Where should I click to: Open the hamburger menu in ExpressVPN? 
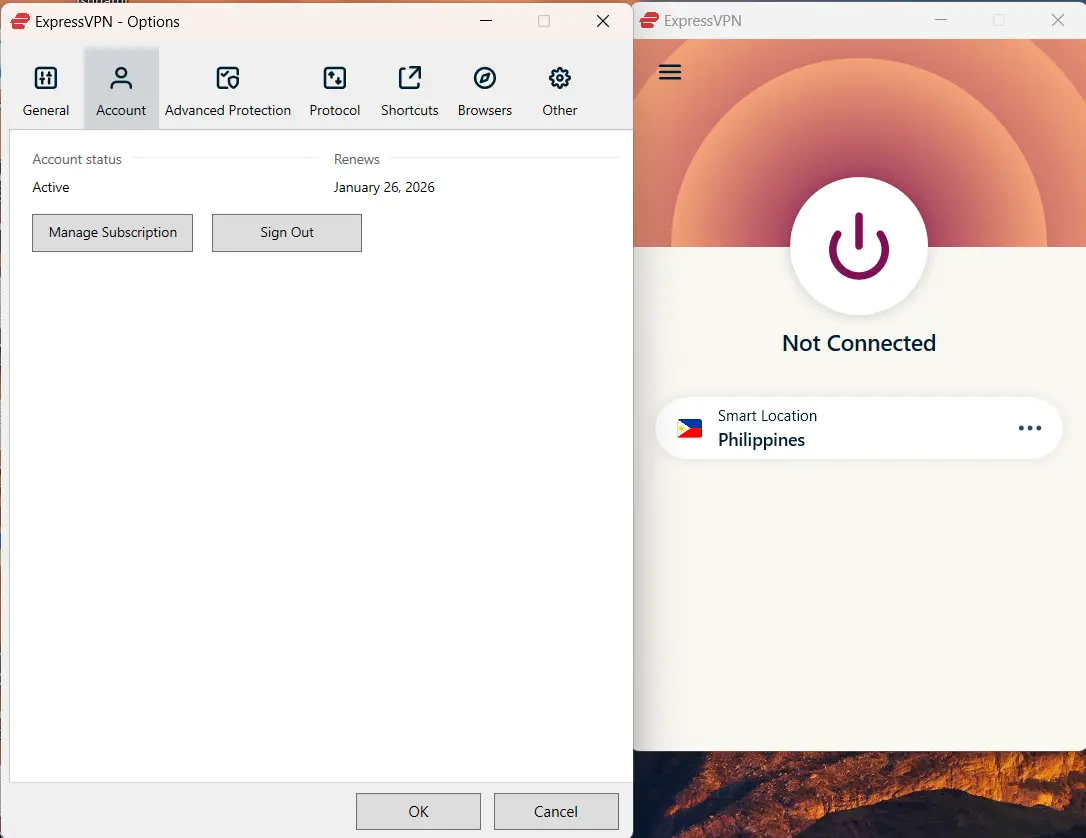pos(670,72)
